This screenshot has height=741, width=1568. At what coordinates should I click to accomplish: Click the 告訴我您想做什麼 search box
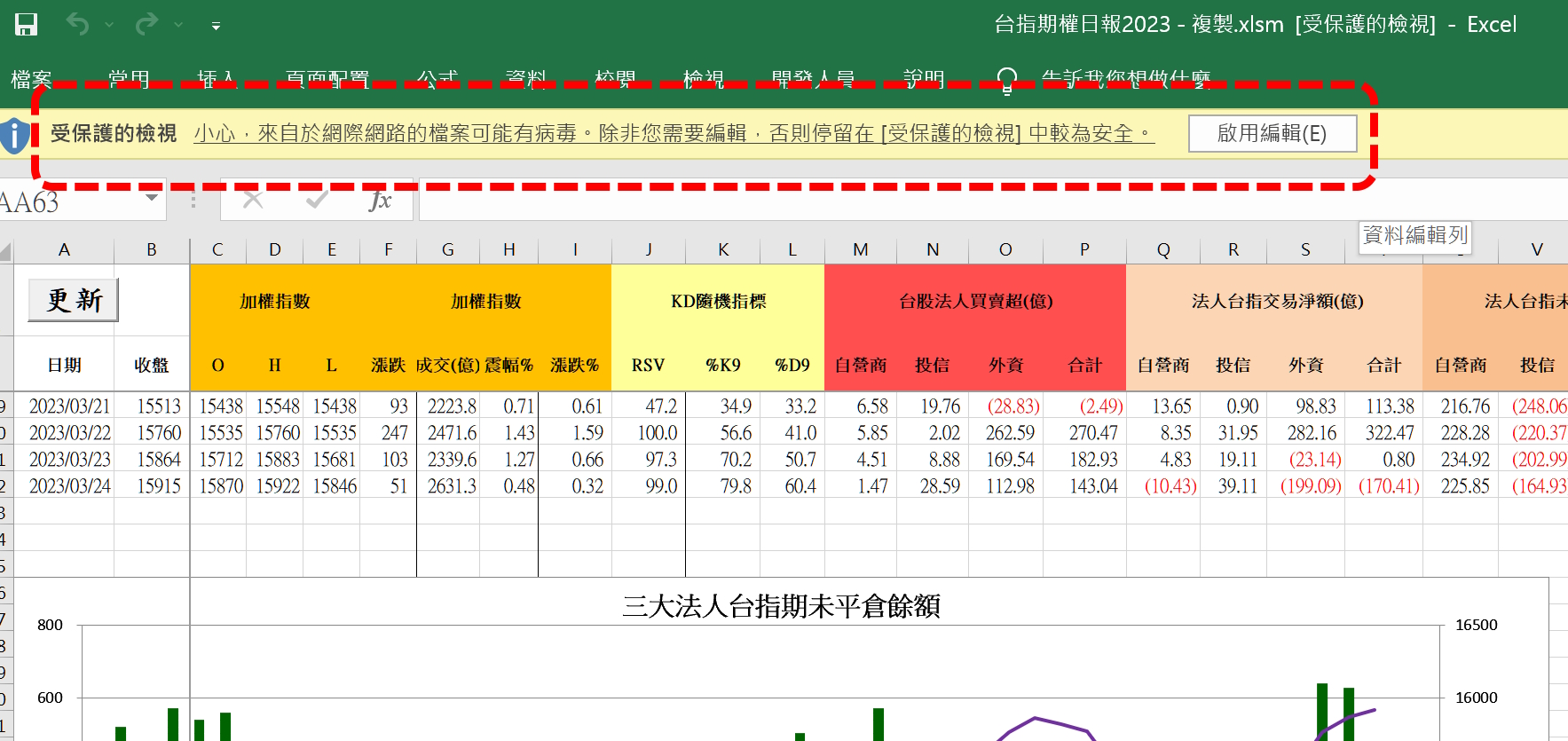point(1126,80)
